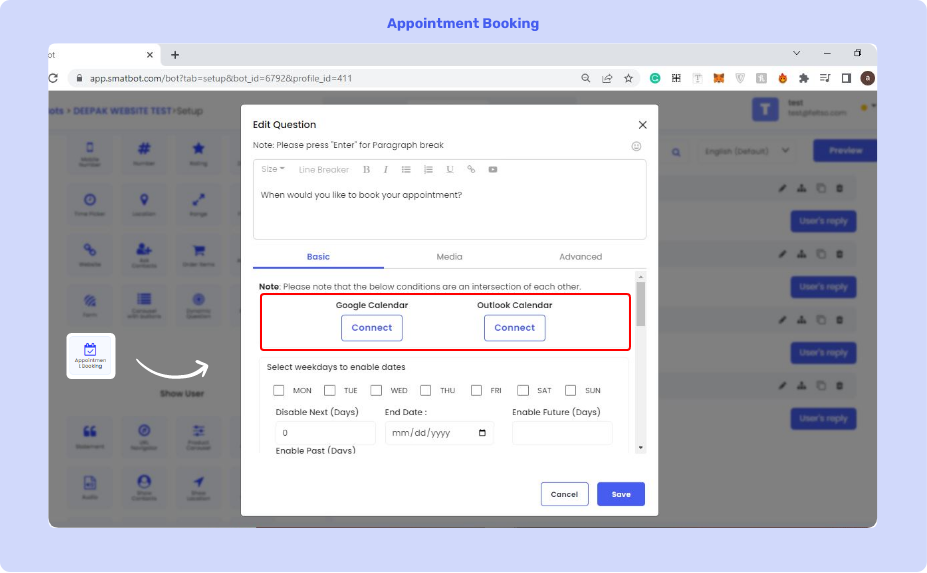Pick the Carousel with buttons block
927x573 pixels.
tap(144, 305)
